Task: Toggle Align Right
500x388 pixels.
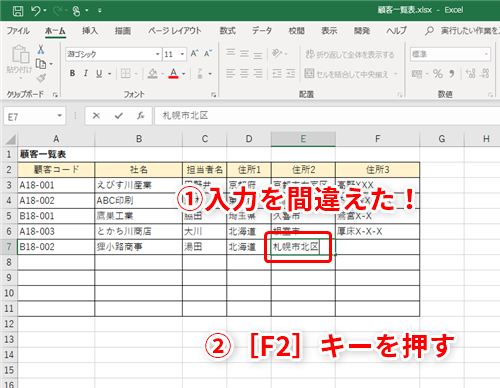Action: (258, 73)
